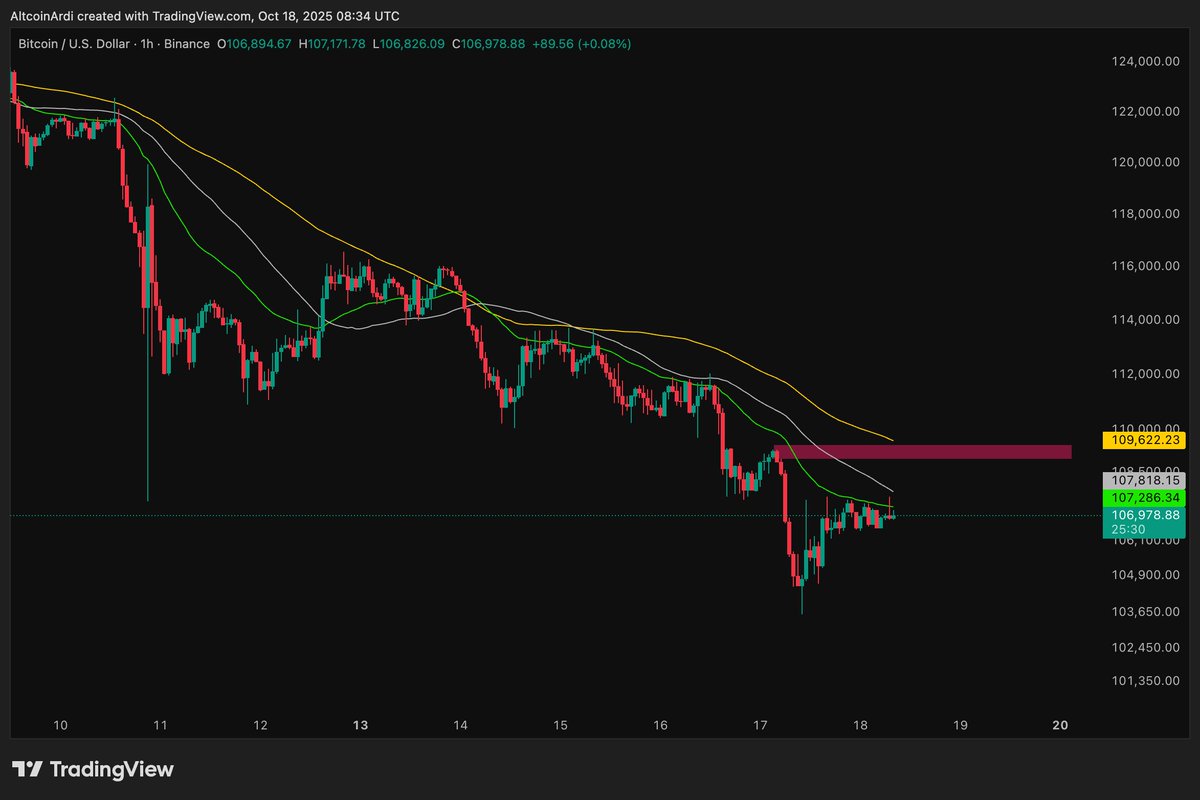The height and width of the screenshot is (800, 1200).
Task: Select the green 107,286.34 price tag
Action: [x=1142, y=497]
